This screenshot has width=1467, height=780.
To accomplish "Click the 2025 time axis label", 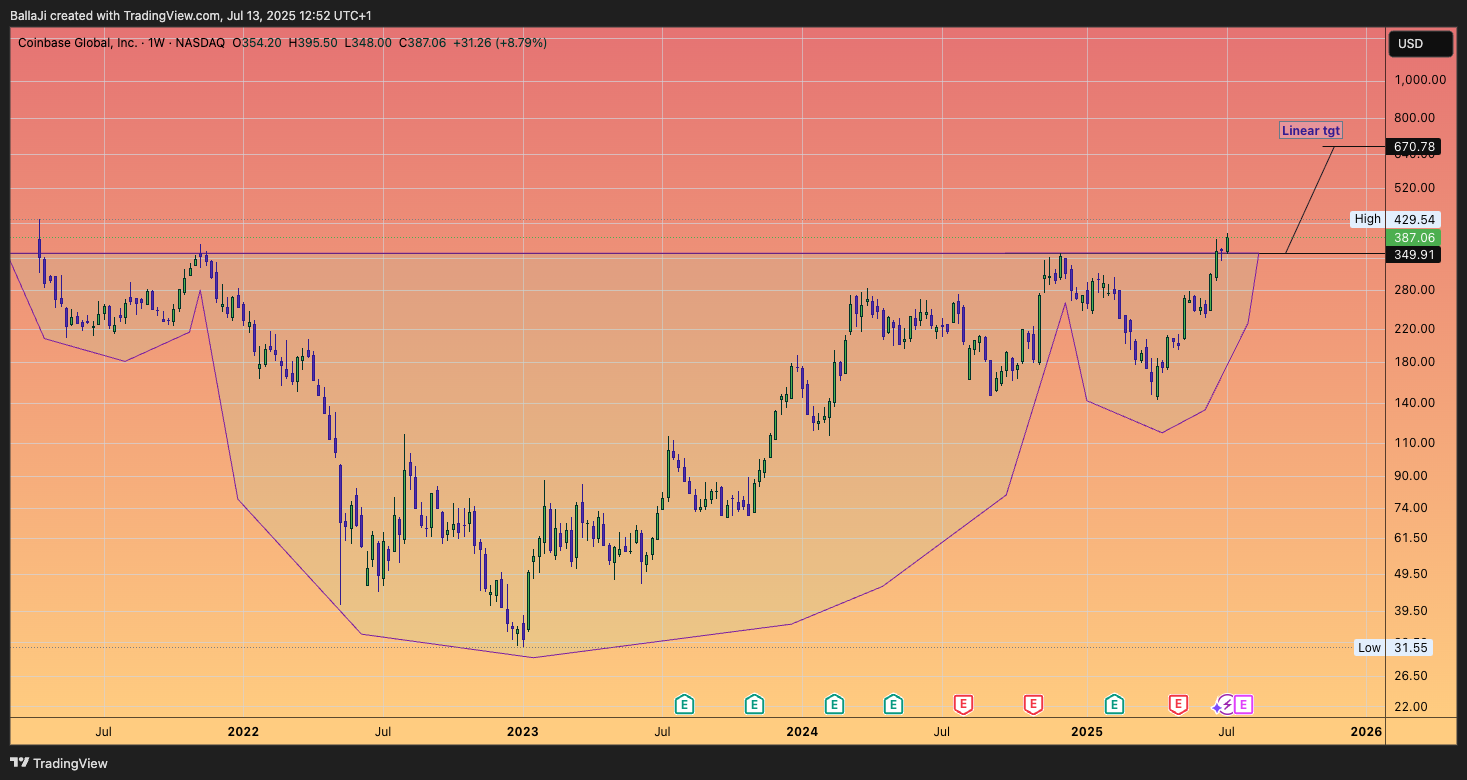I will click(1087, 732).
